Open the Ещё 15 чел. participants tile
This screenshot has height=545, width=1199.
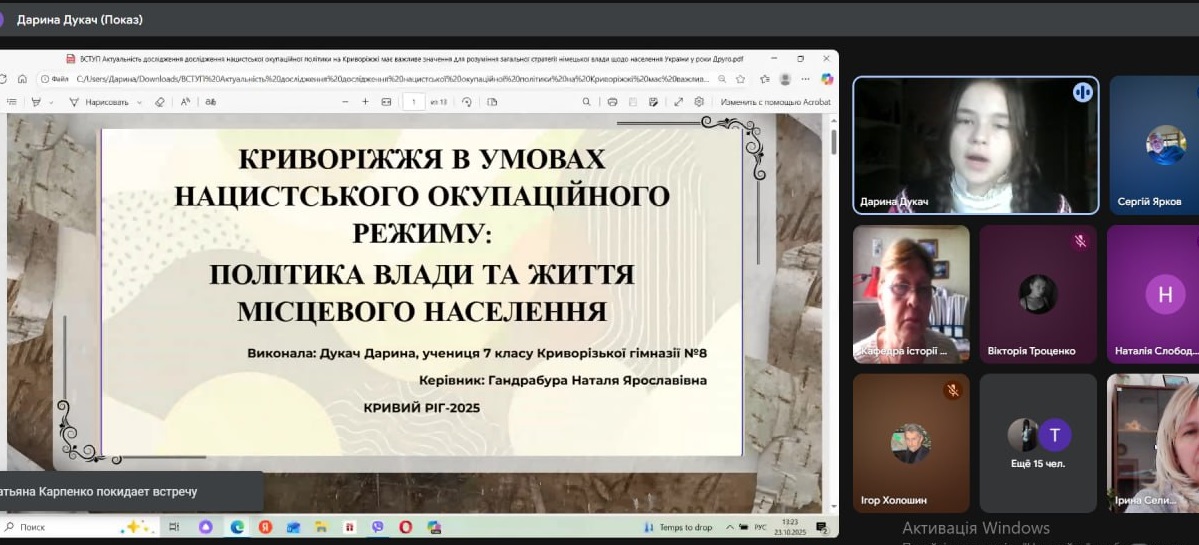(1038, 443)
